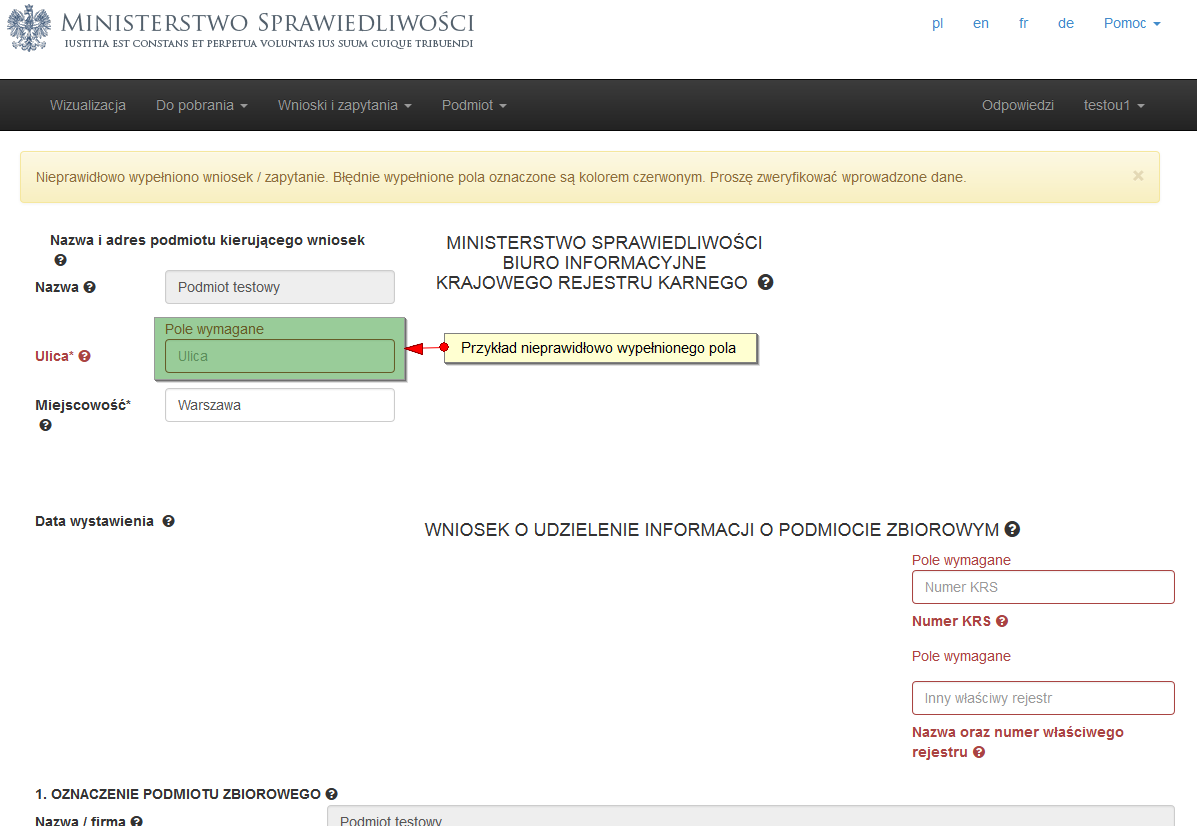Screen dimensions: 1197x826
Task: Go to Odpowiedzi in the navigation bar
Action: point(1018,105)
